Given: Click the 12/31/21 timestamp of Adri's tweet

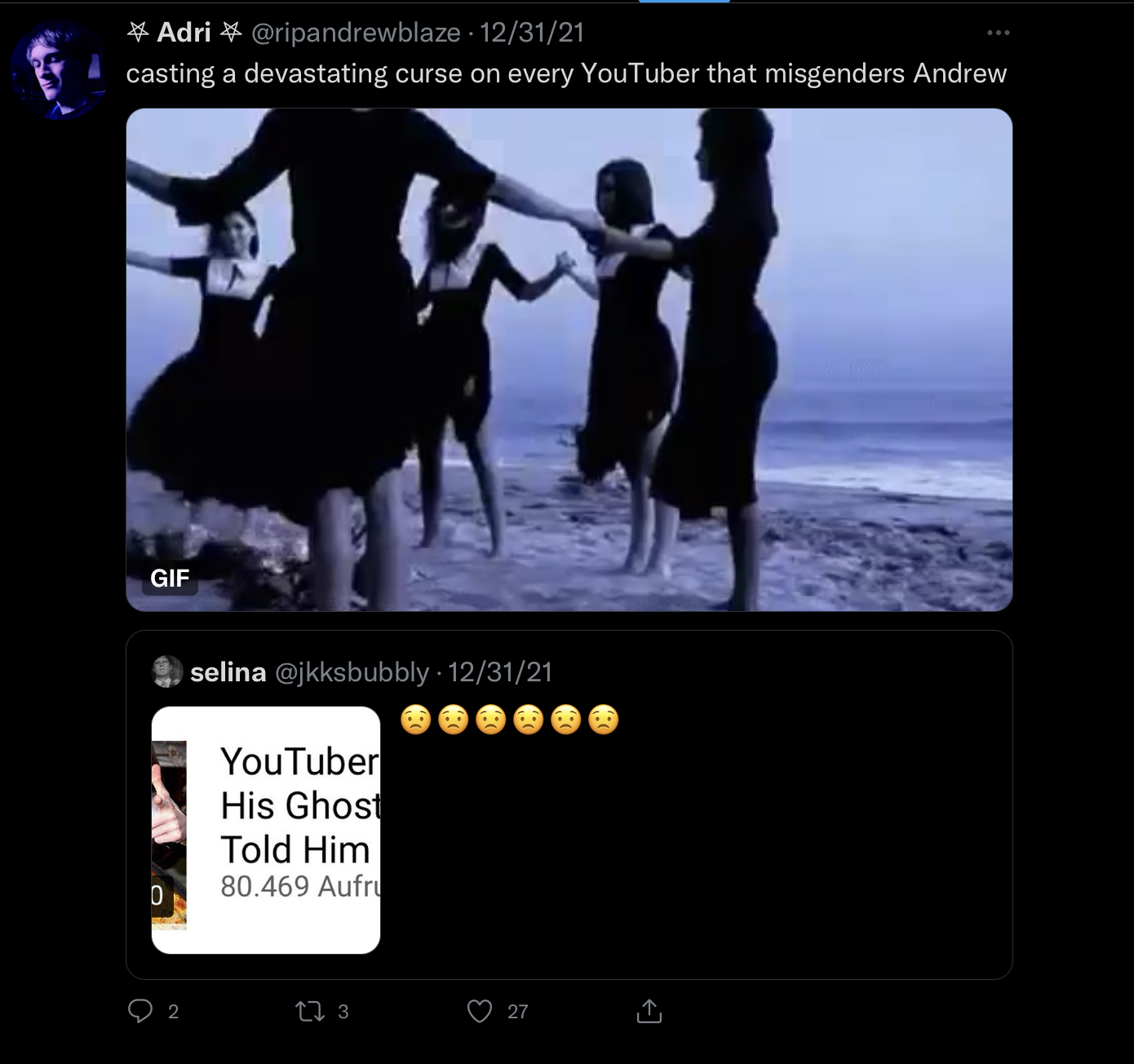Looking at the screenshot, I should click(x=532, y=33).
